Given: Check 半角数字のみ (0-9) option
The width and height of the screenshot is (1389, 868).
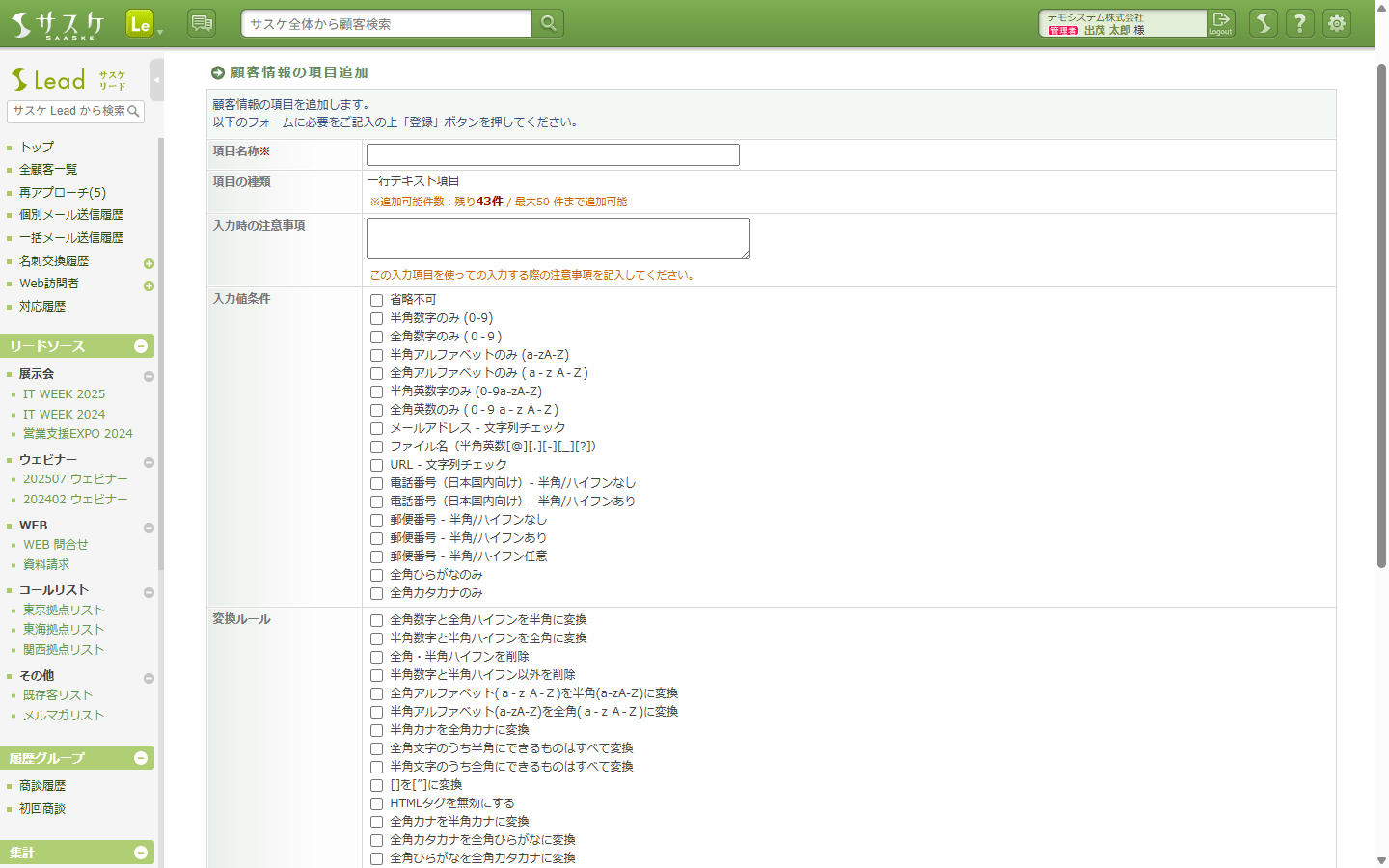Looking at the screenshot, I should (376, 318).
